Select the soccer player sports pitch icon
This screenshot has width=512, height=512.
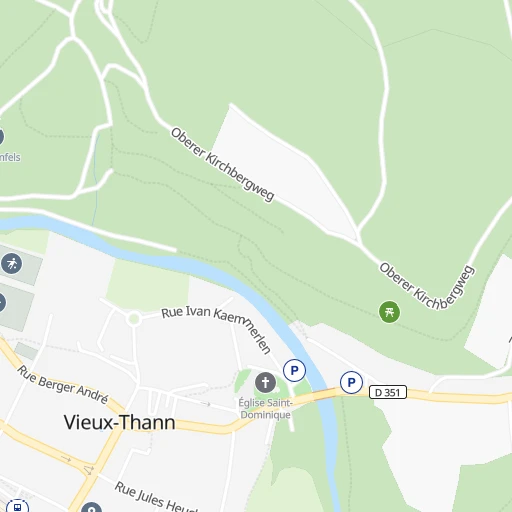tap(12, 264)
